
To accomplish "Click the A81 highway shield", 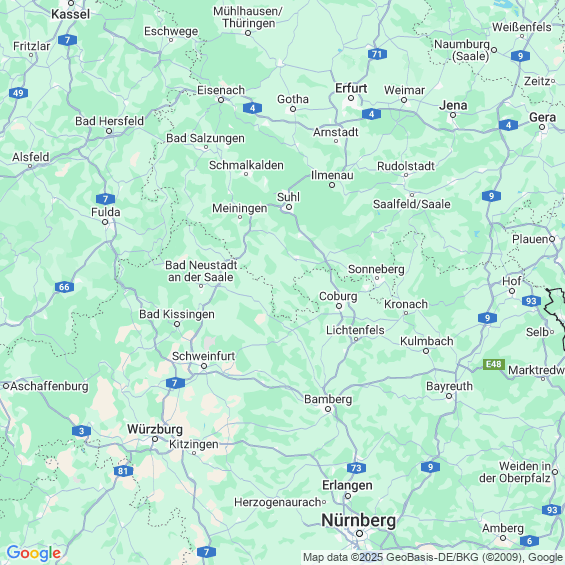I will [123, 471].
